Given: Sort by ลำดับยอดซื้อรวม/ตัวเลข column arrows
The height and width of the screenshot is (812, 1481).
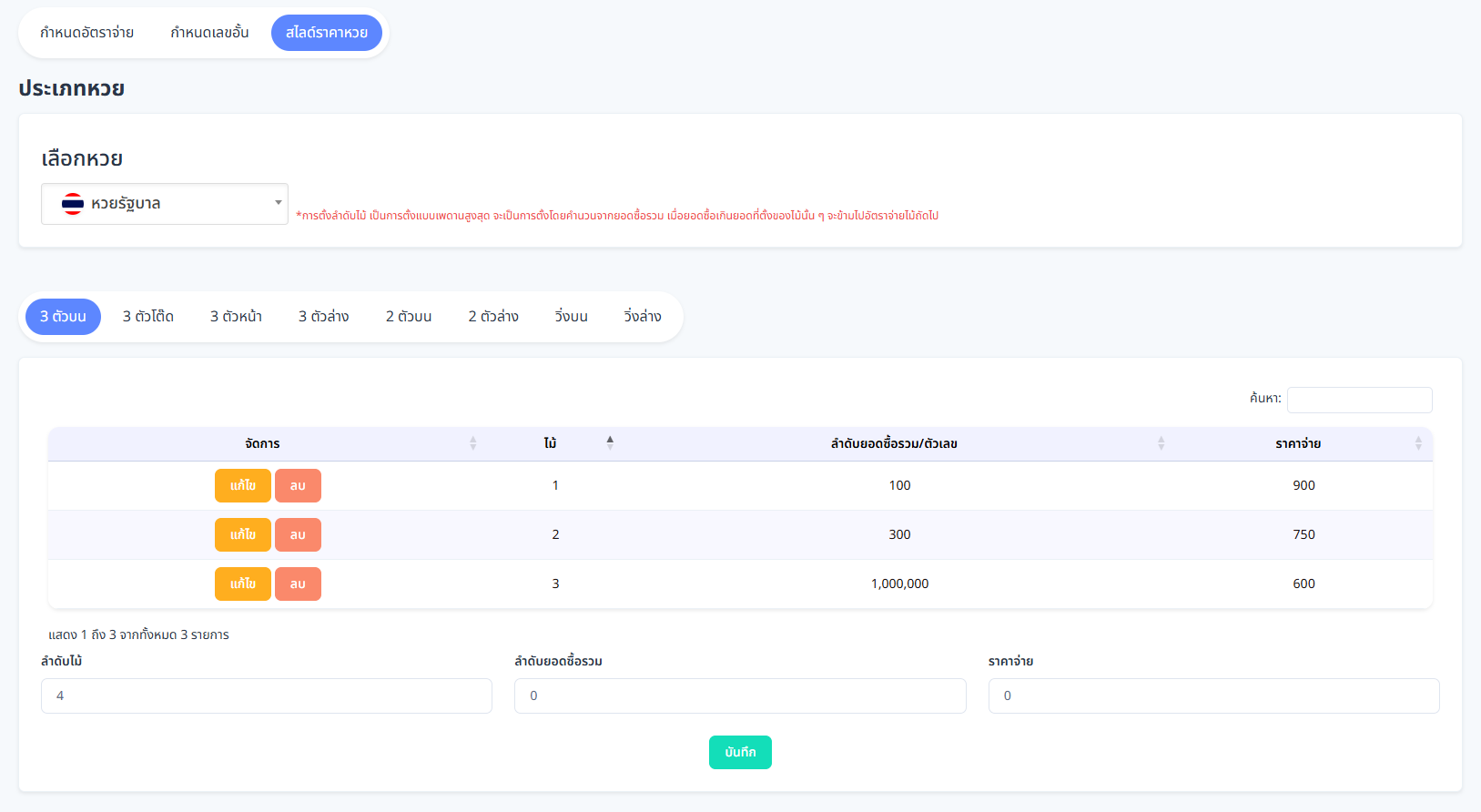Looking at the screenshot, I should pyautogui.click(x=1161, y=443).
